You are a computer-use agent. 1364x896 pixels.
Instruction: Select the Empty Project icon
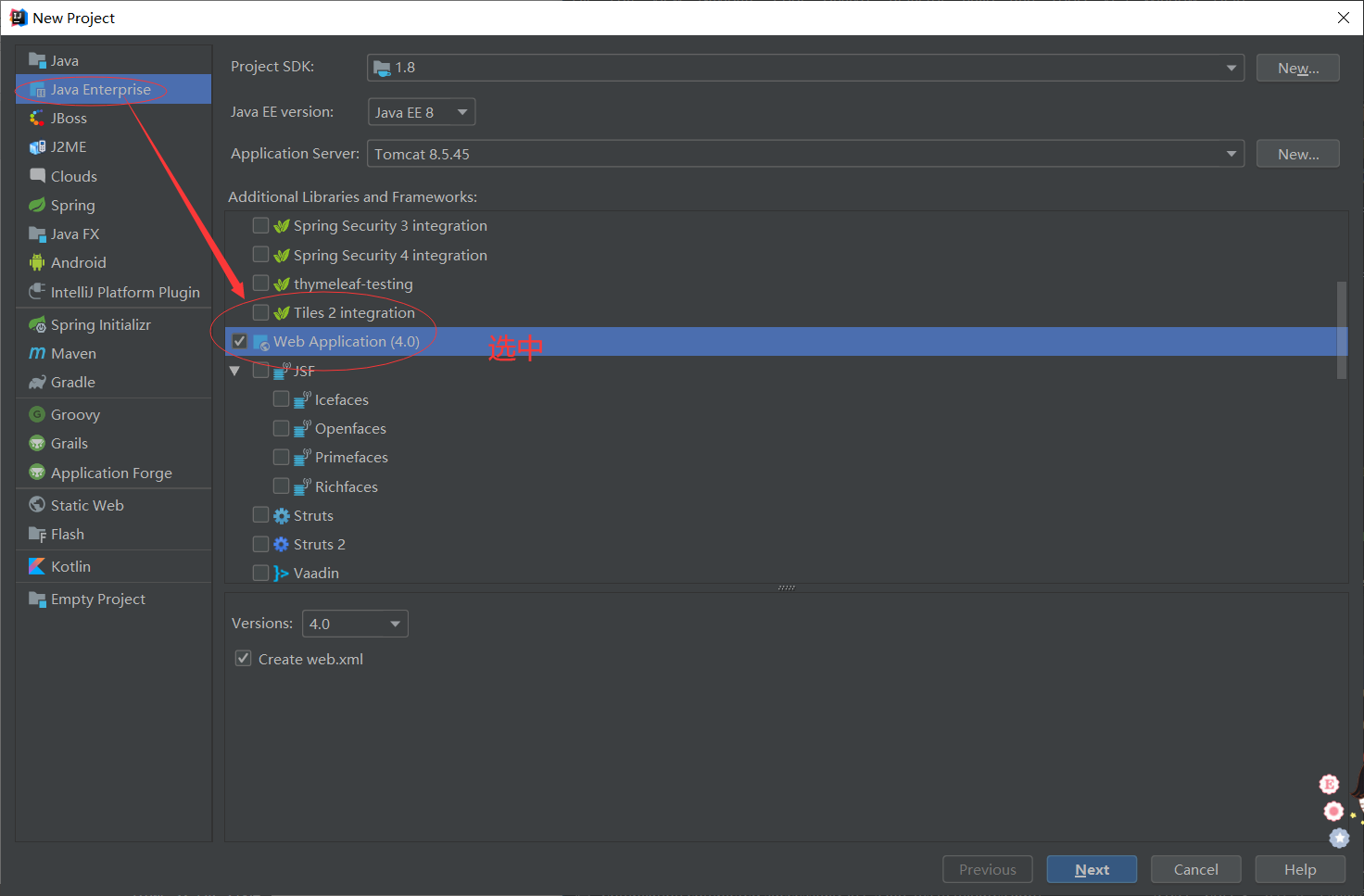point(37,599)
